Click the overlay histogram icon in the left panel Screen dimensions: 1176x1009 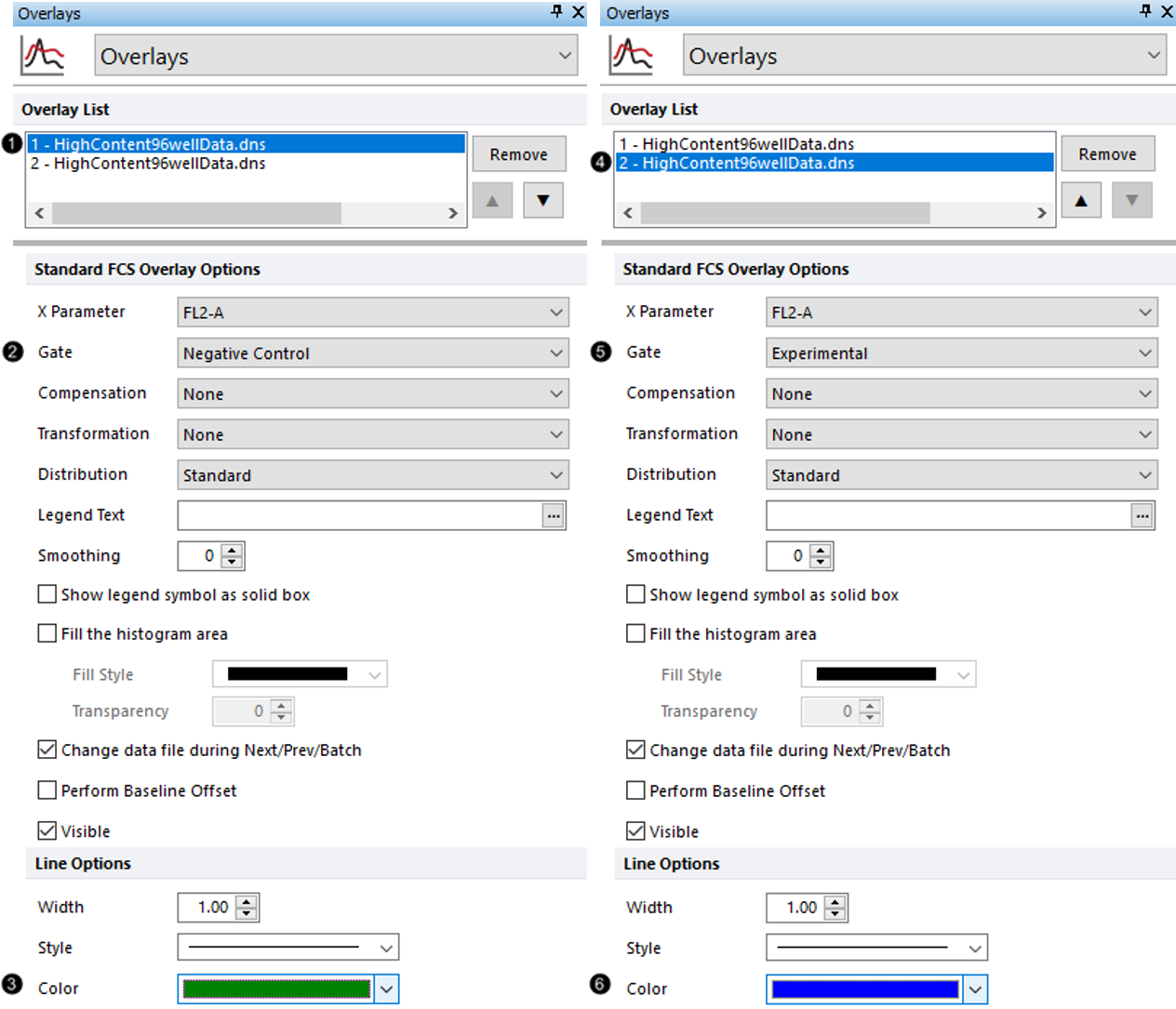tap(43, 56)
